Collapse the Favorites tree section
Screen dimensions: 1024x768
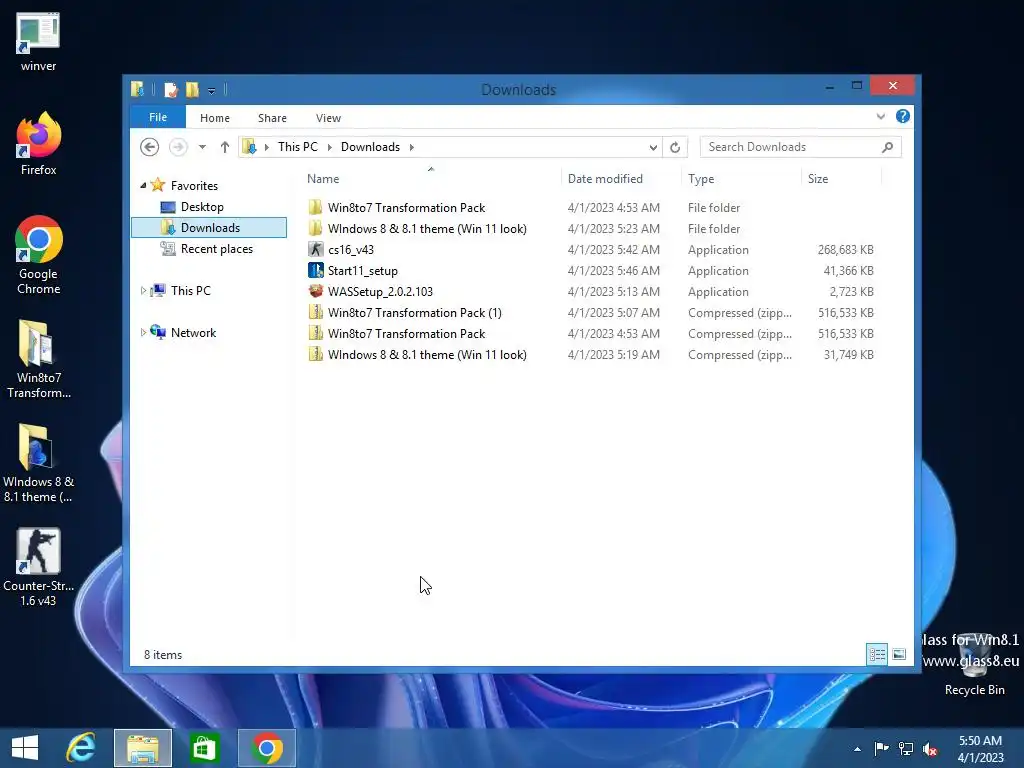pos(143,185)
